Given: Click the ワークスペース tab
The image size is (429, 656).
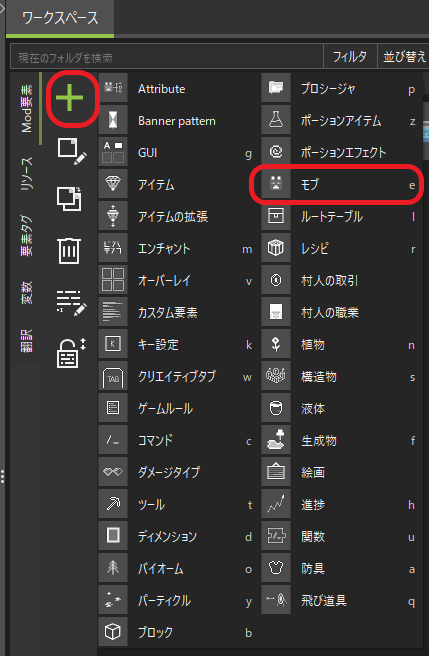Looking at the screenshot, I should click(60, 19).
